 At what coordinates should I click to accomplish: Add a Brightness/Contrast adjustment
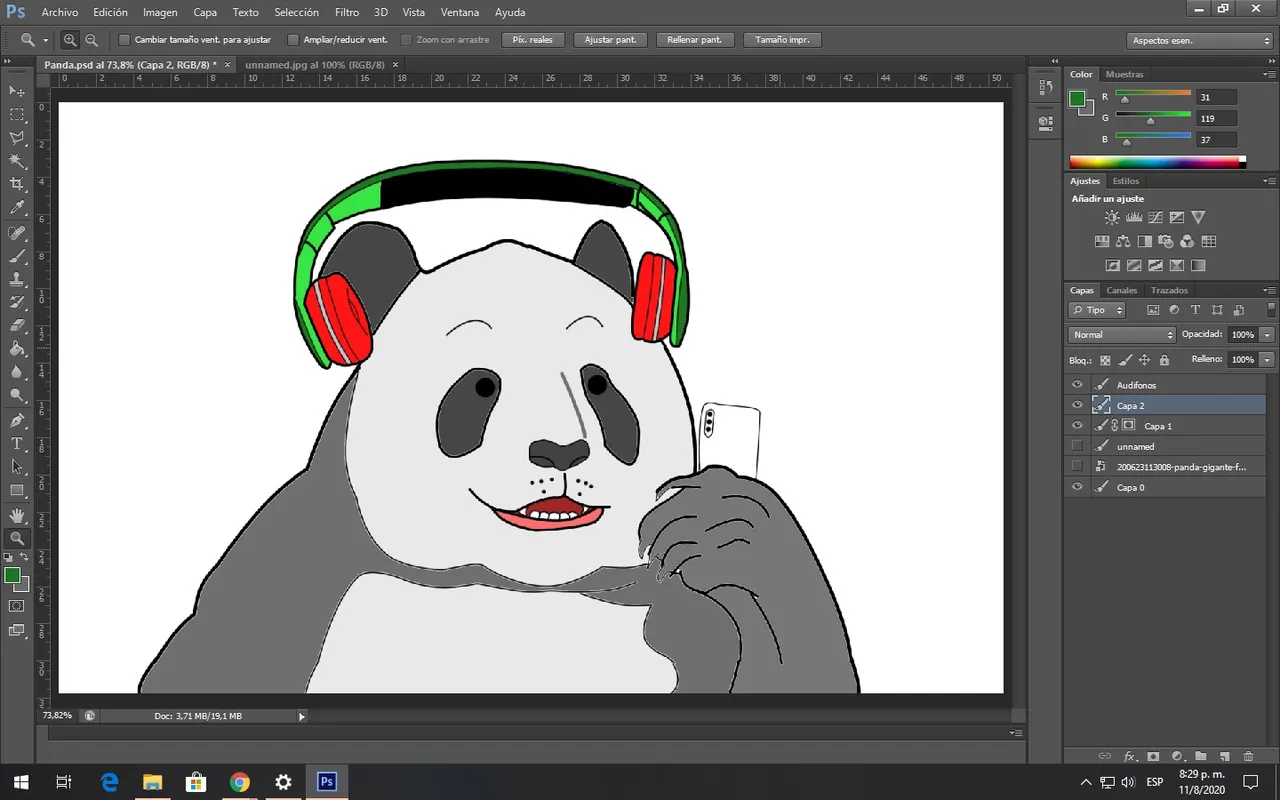(x=1112, y=217)
